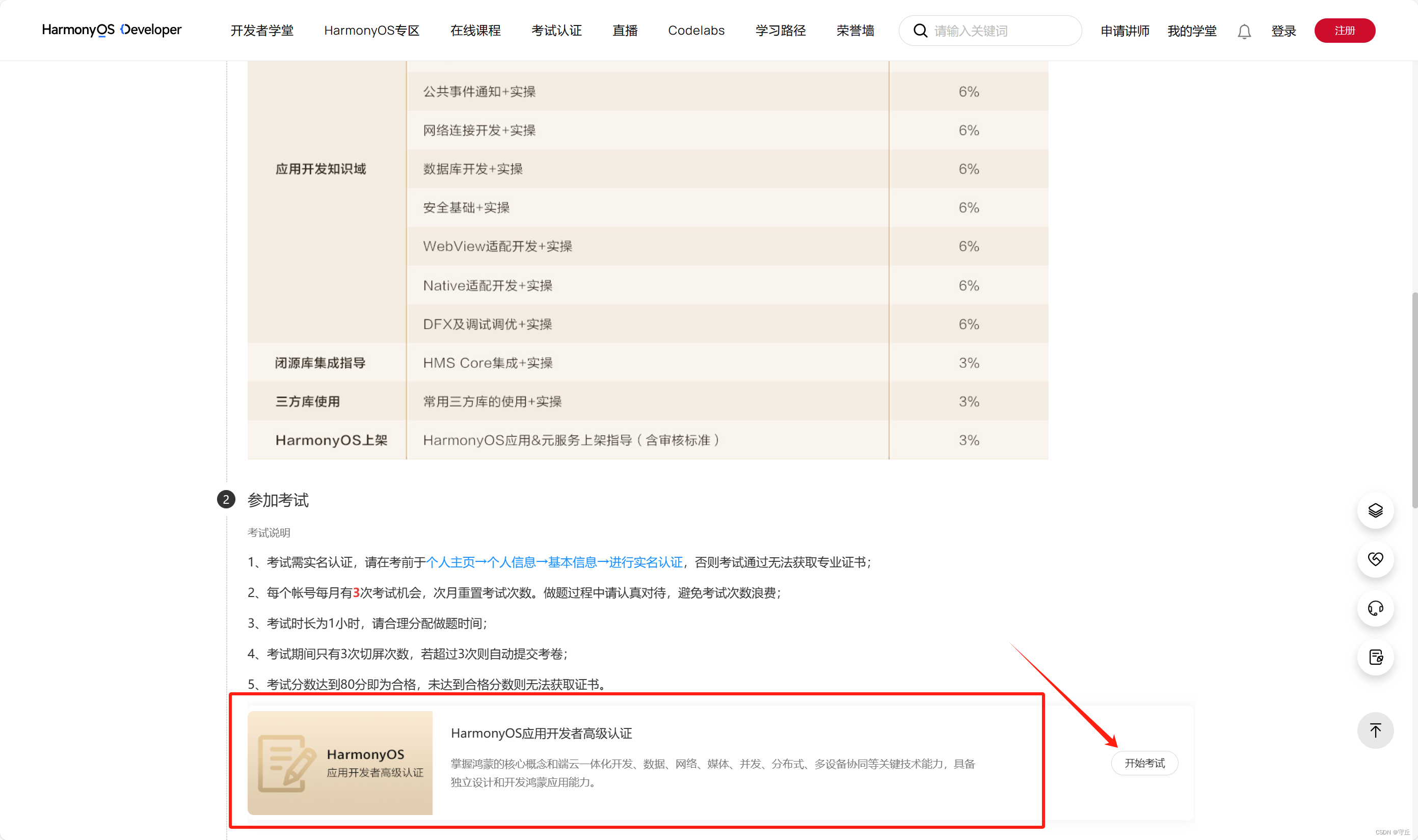Click the 网络连接开发+实操 row
Screen dimensions: 1418x840
[x=648, y=130]
